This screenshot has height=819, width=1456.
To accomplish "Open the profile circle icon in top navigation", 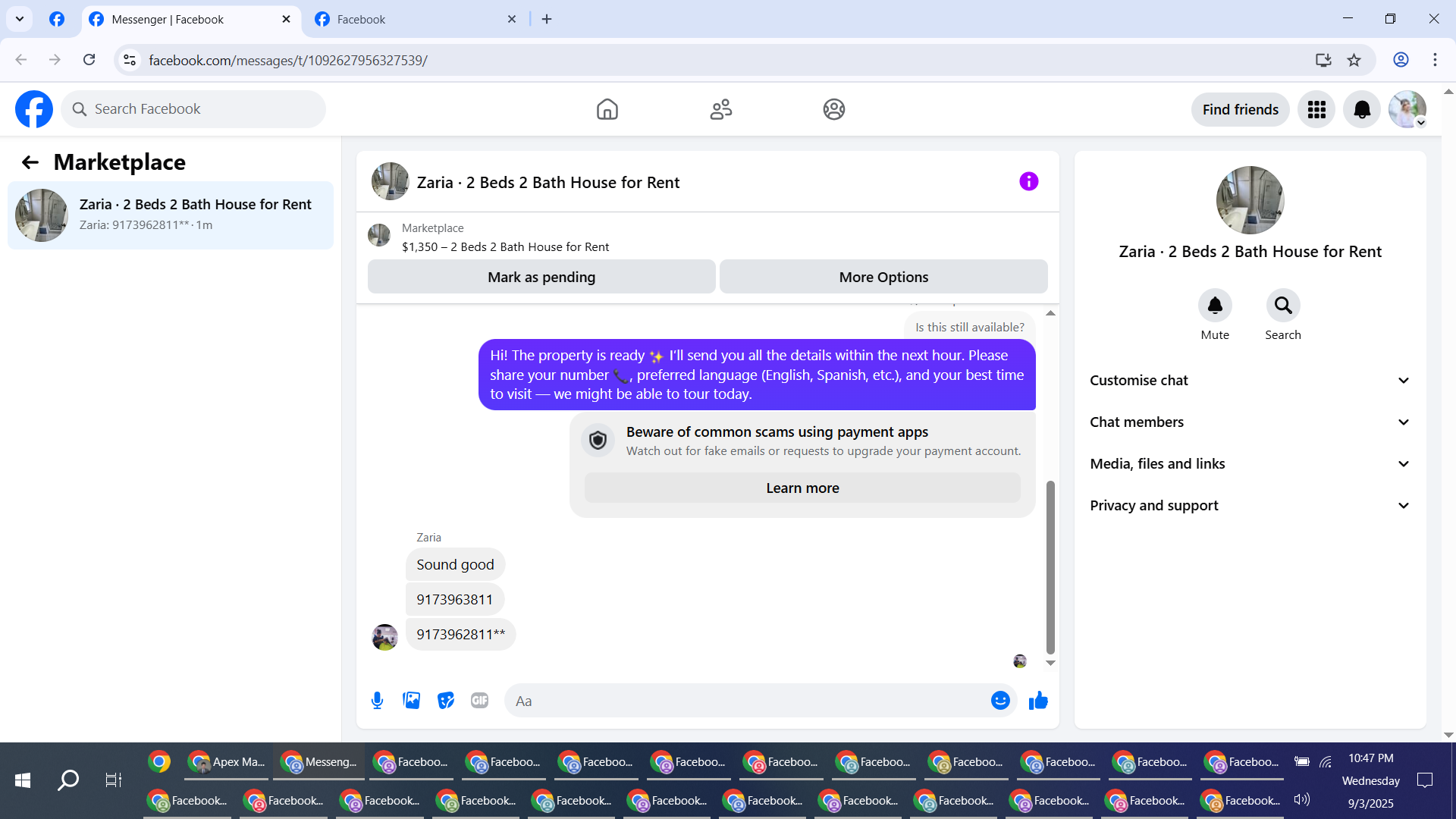I will click(834, 109).
